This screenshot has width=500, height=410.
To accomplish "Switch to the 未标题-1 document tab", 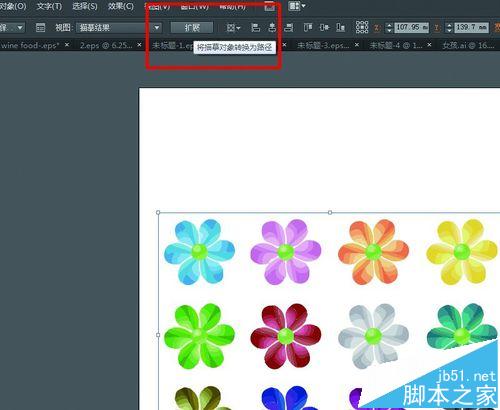I will coord(172,45).
